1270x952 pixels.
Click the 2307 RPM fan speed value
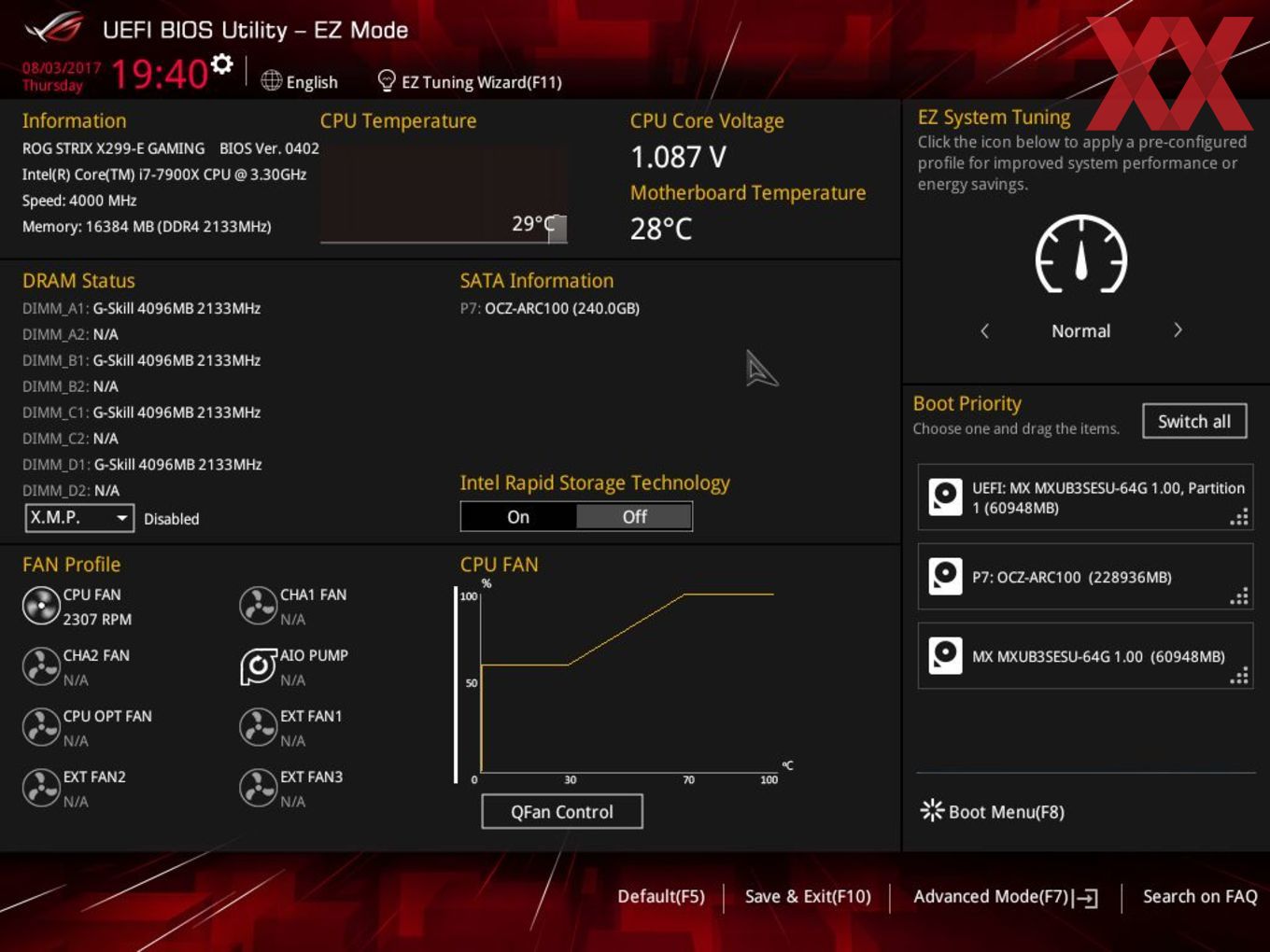(x=97, y=619)
